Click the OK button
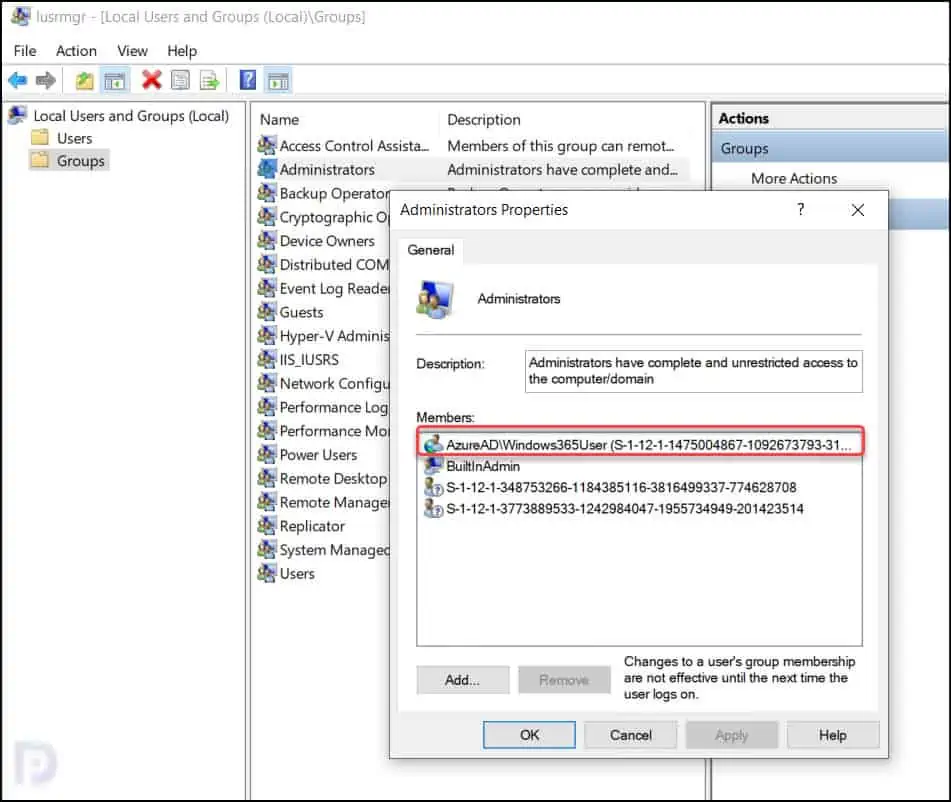Screen dimensions: 951x802 [x=529, y=735]
